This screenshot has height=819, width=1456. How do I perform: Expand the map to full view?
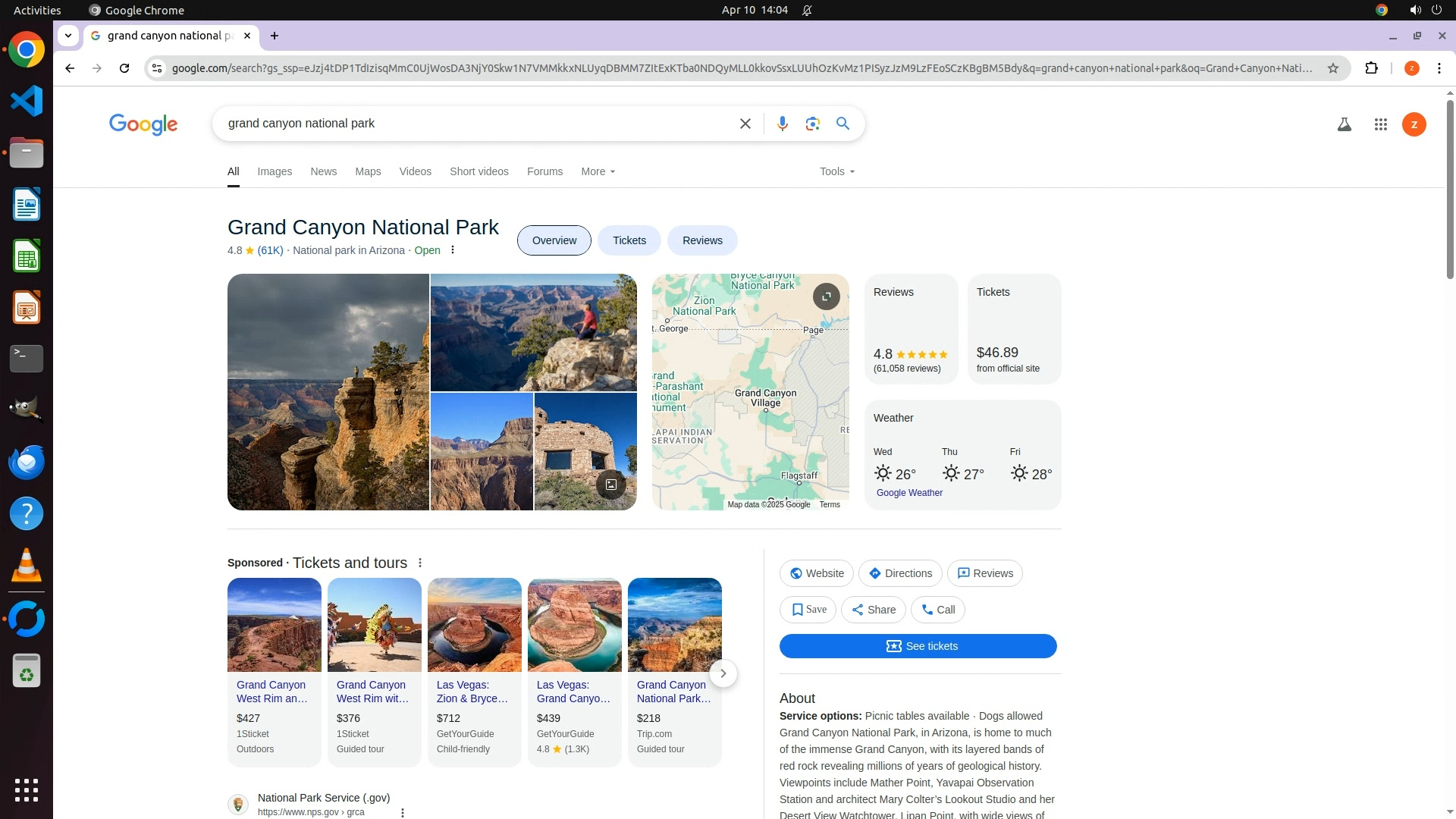tap(826, 296)
